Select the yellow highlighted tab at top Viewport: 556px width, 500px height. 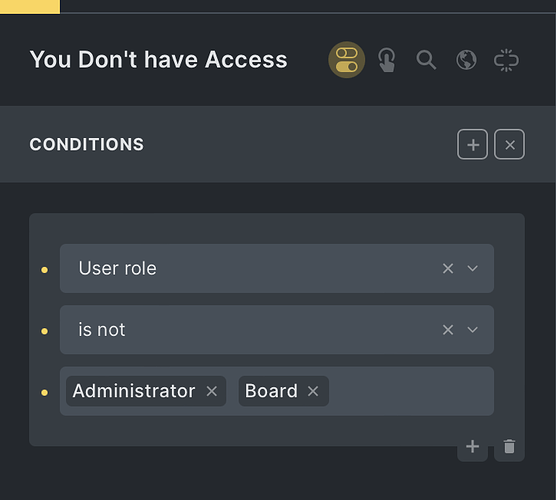30,7
